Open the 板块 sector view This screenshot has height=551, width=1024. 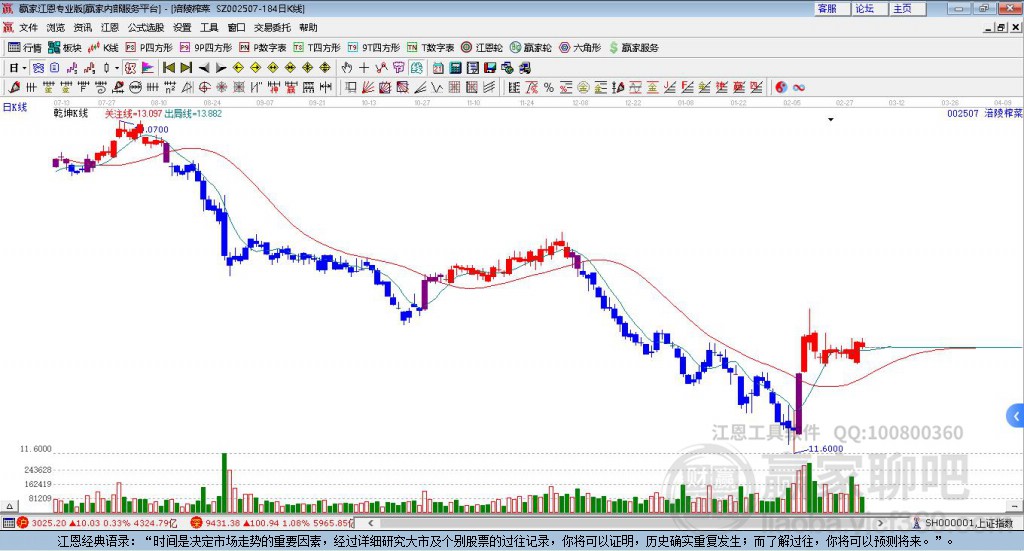point(65,48)
